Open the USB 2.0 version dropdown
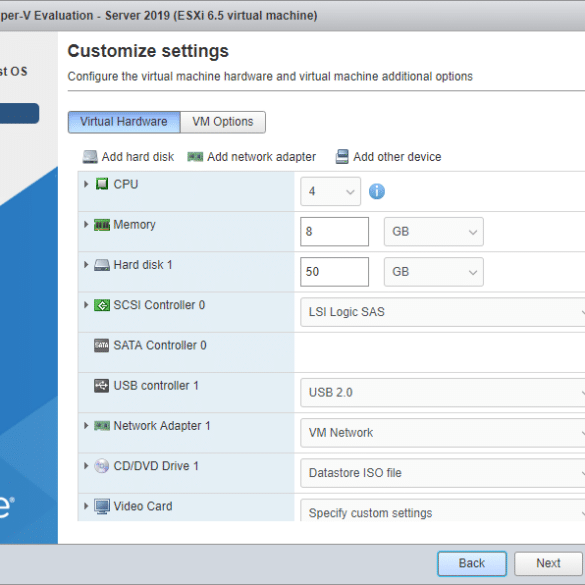 [x=442, y=392]
